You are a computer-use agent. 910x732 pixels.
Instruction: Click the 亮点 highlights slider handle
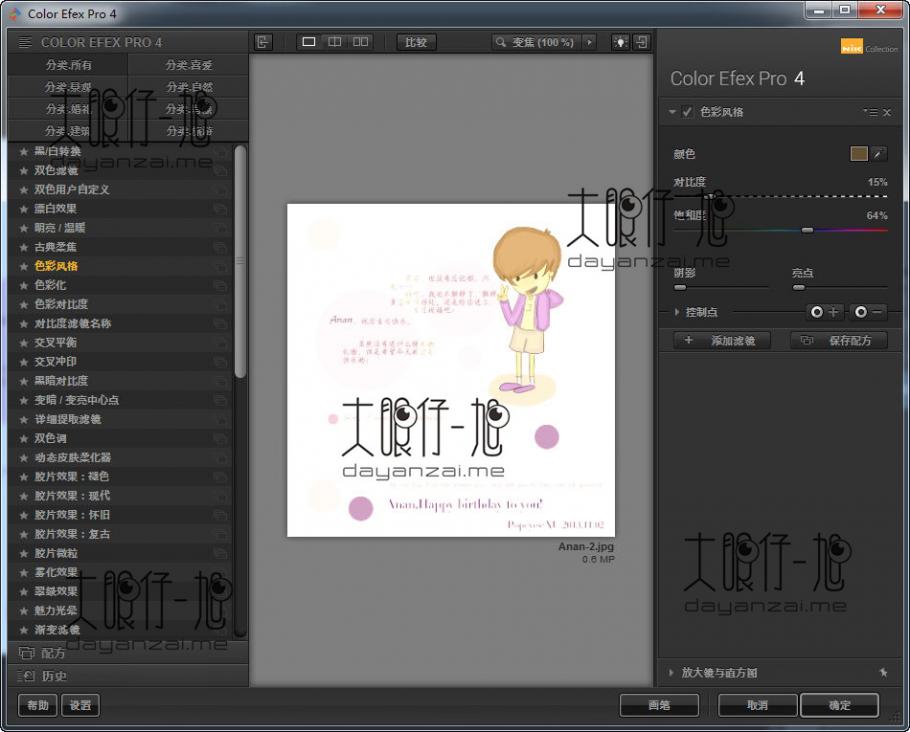799,287
